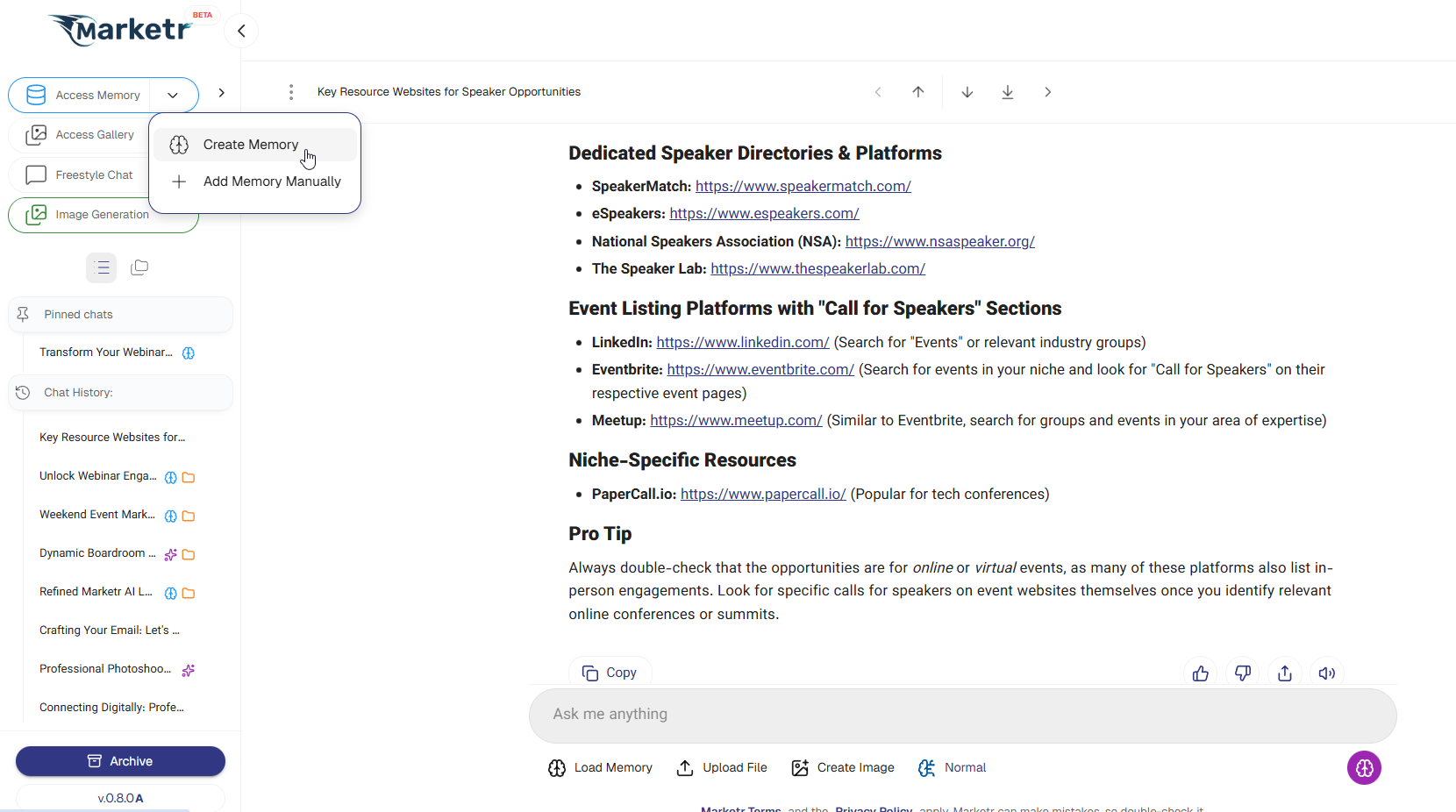Click memory icon beside Refined Marketr chat

click(x=171, y=594)
